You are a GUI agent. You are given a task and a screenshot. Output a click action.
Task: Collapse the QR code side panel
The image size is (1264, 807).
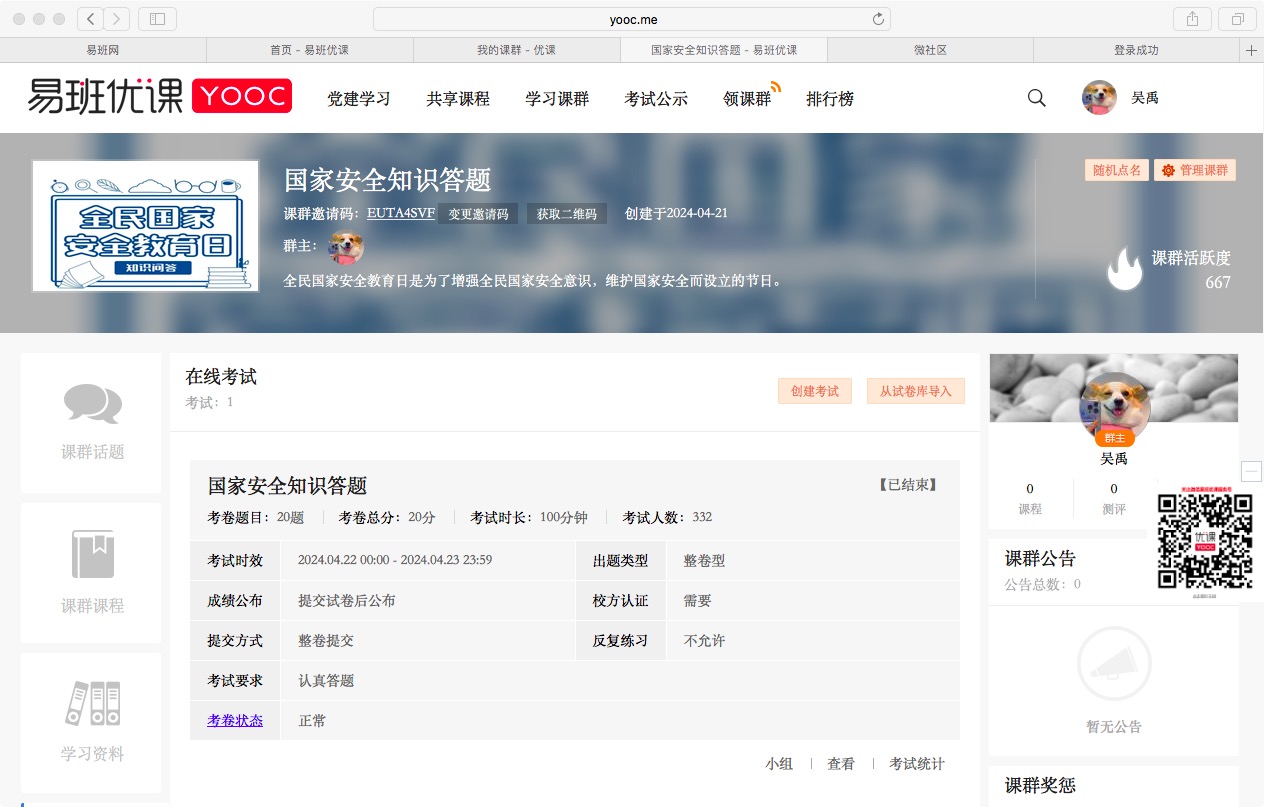tap(1251, 471)
